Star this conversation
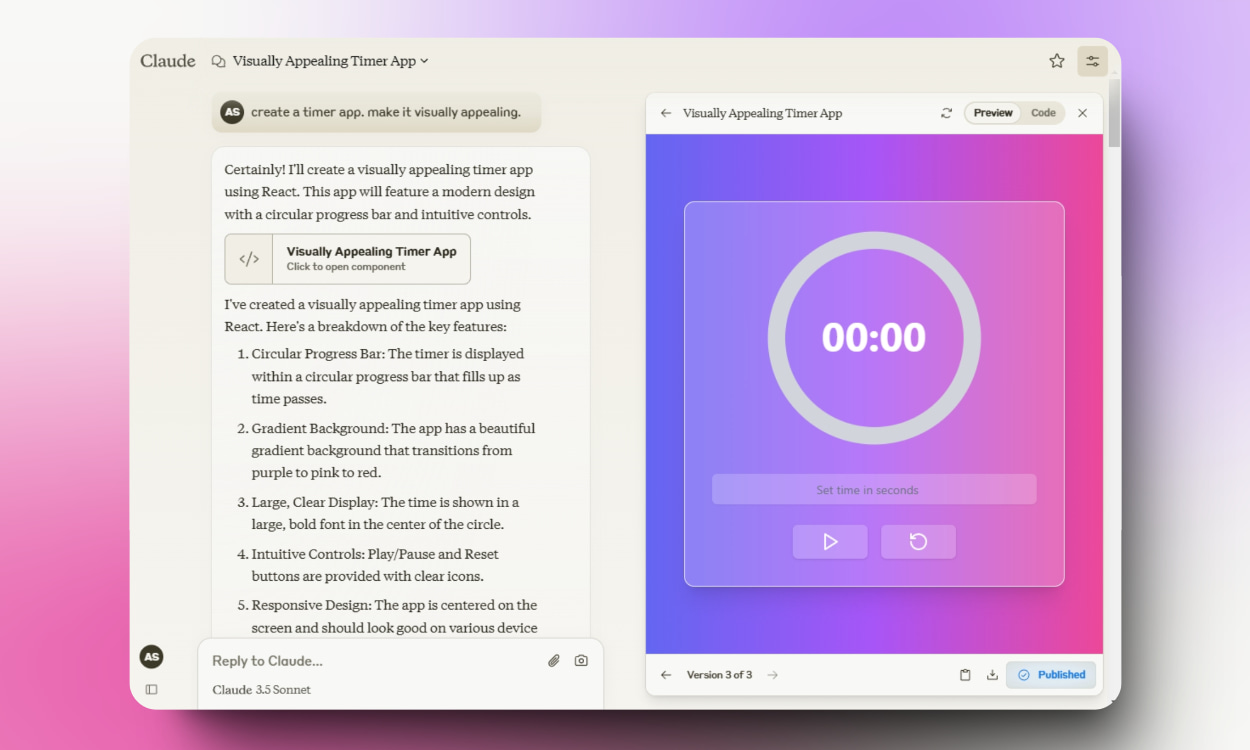Image resolution: width=1250 pixels, height=750 pixels. coord(1056,61)
